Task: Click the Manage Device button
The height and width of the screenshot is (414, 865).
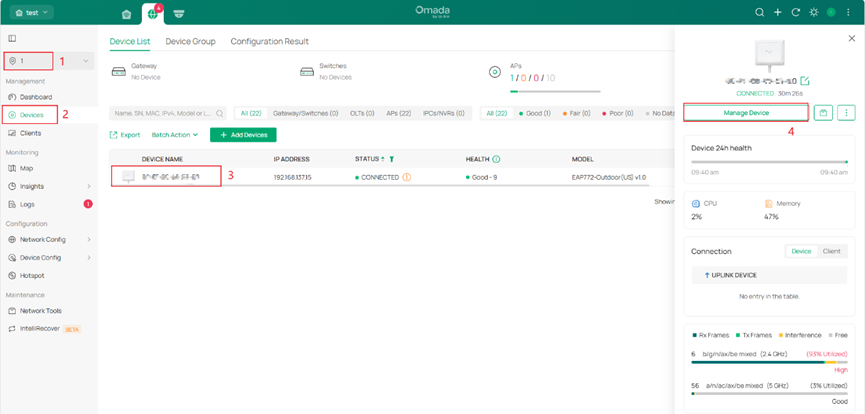Action: coord(746,113)
